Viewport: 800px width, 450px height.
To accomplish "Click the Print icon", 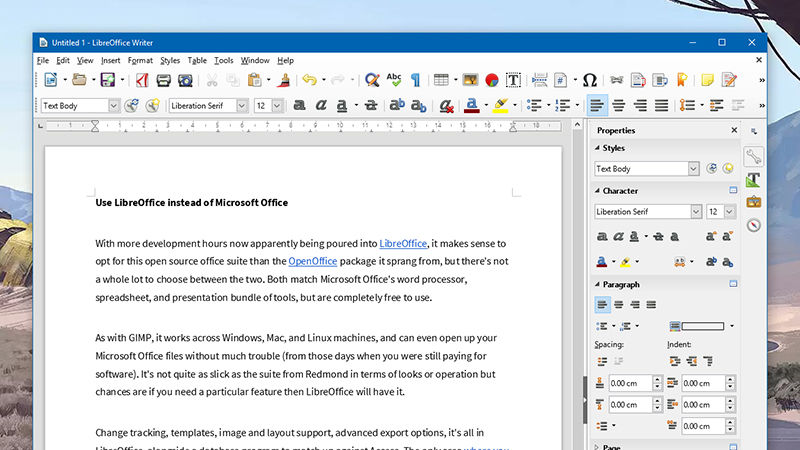I will pos(163,80).
